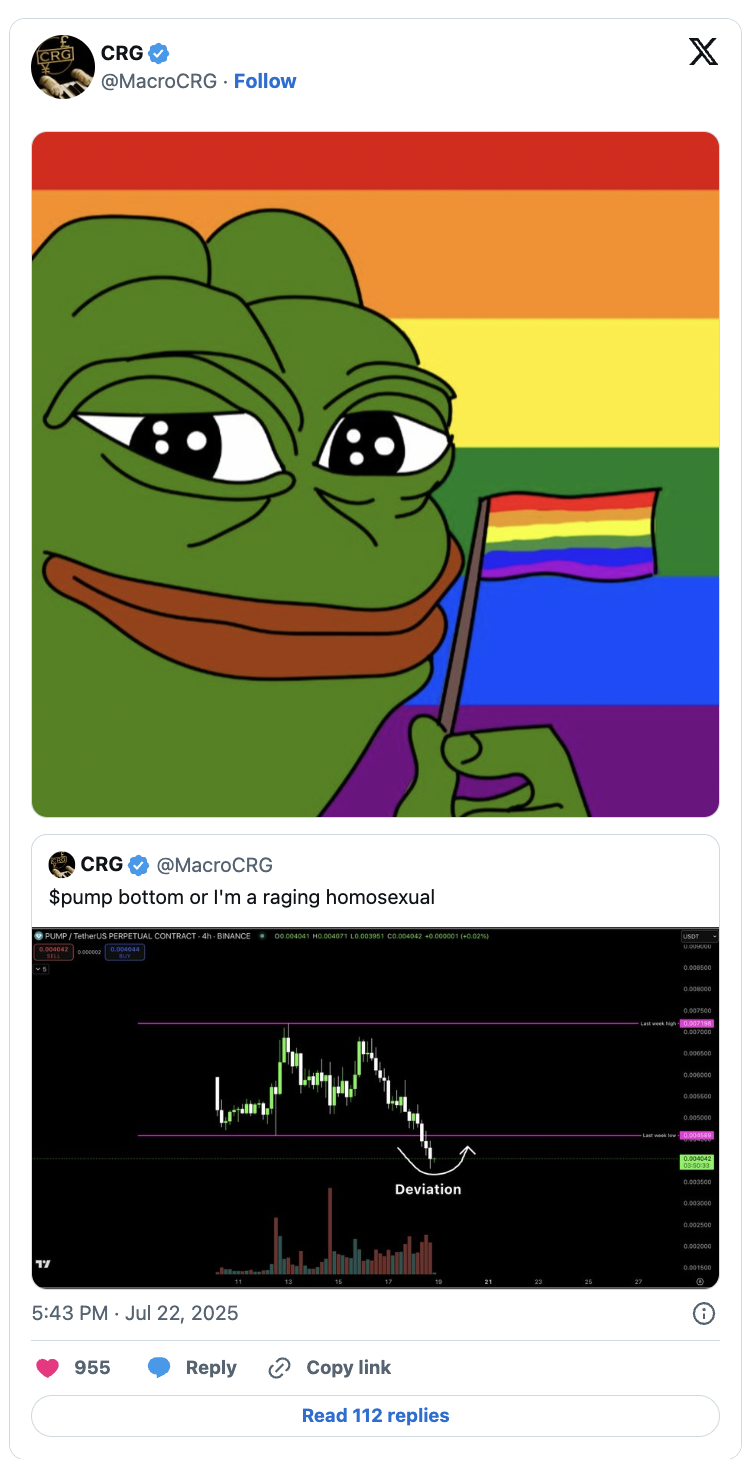The width and height of the screenshot is (754, 1474).
Task: Click the TradingView logo on chart
Action: click(x=43, y=1264)
